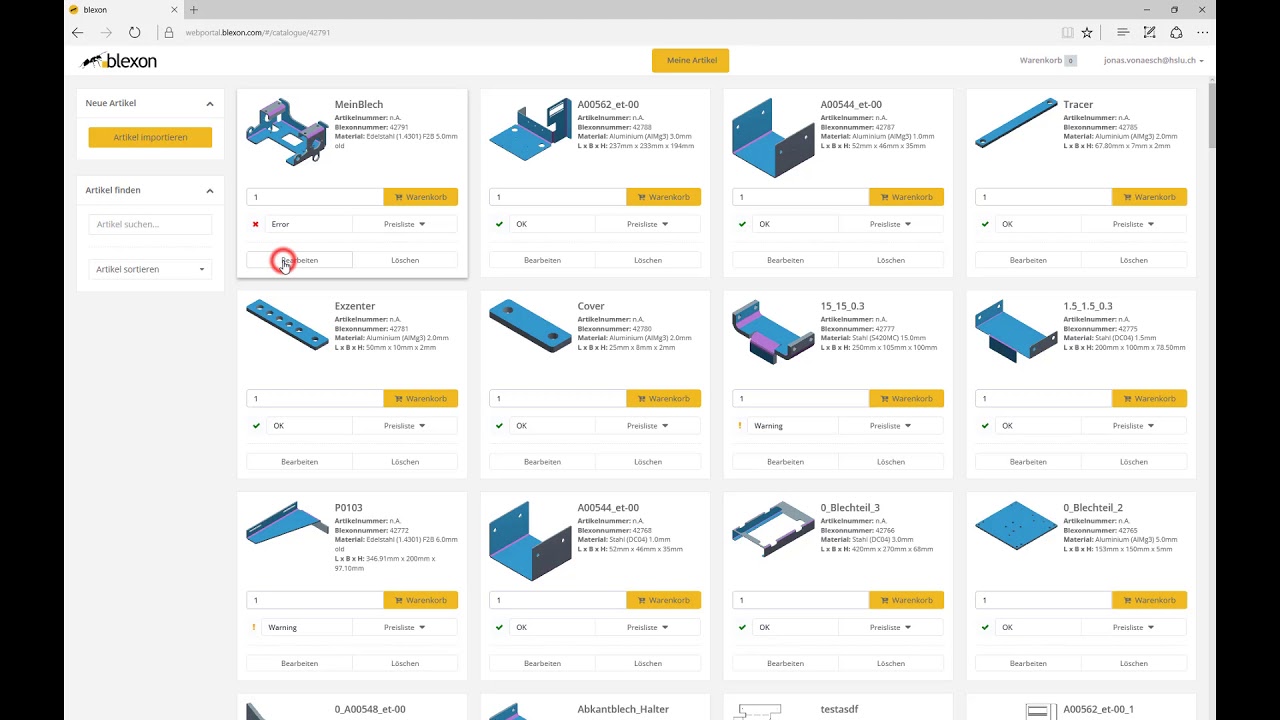
Task: Open the web note pen icon
Action: (1150, 32)
